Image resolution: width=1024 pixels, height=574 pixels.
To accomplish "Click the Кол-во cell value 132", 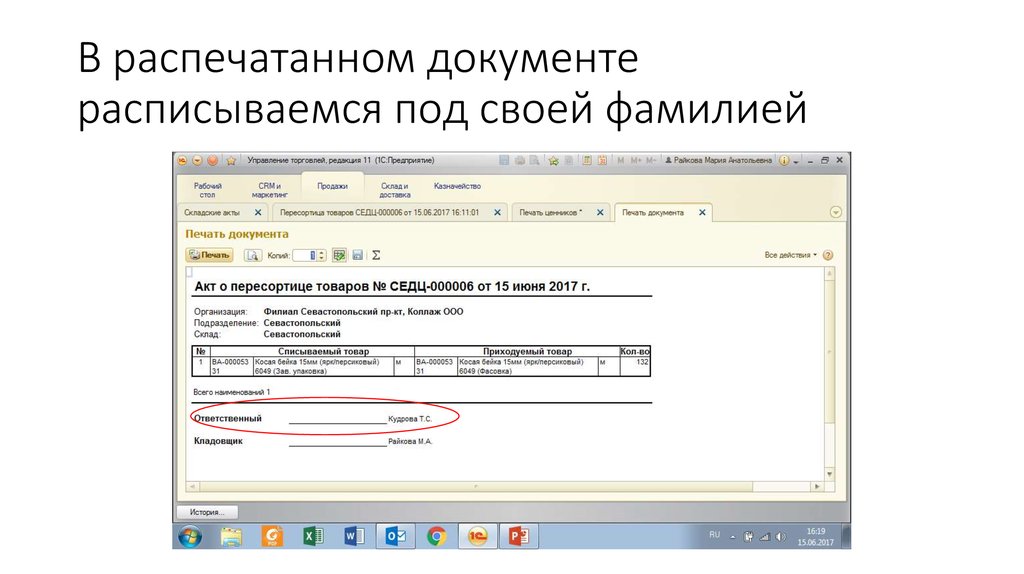I will [x=642, y=362].
